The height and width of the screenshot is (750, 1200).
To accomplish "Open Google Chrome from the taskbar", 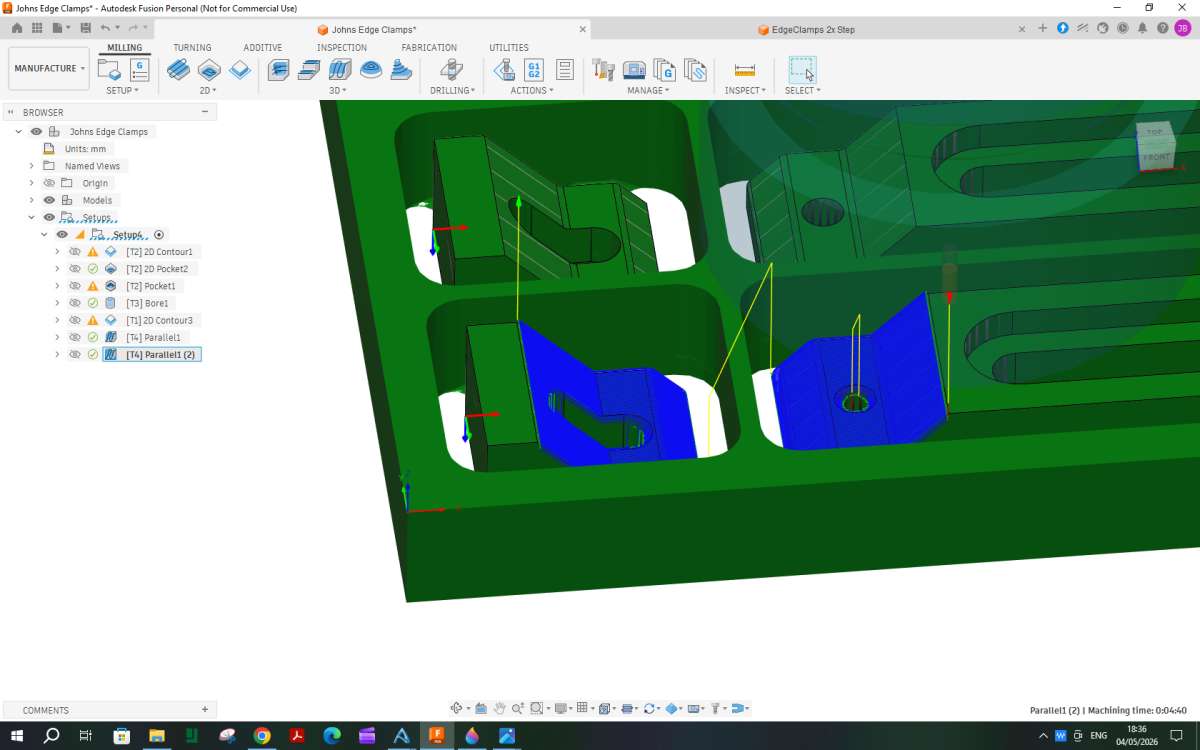I will click(262, 736).
